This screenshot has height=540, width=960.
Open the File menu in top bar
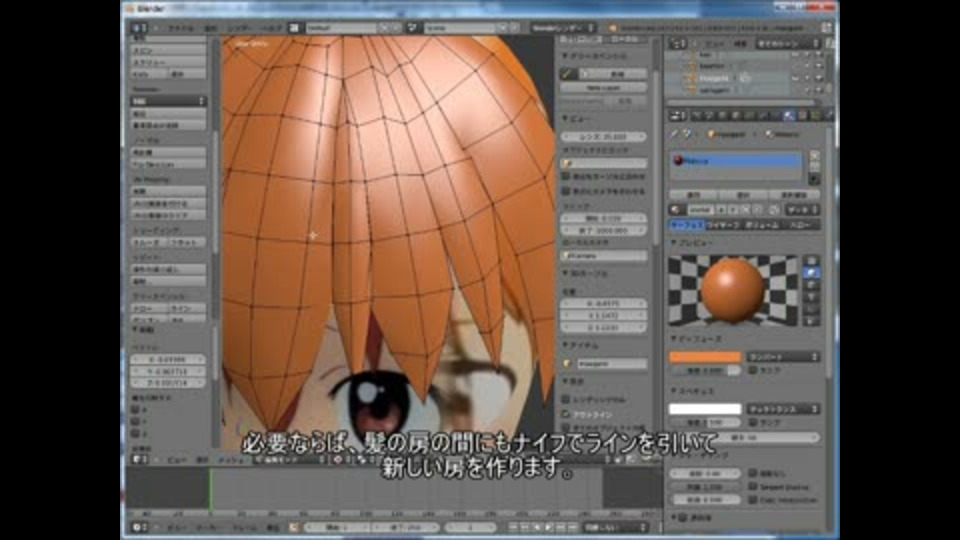[181, 28]
